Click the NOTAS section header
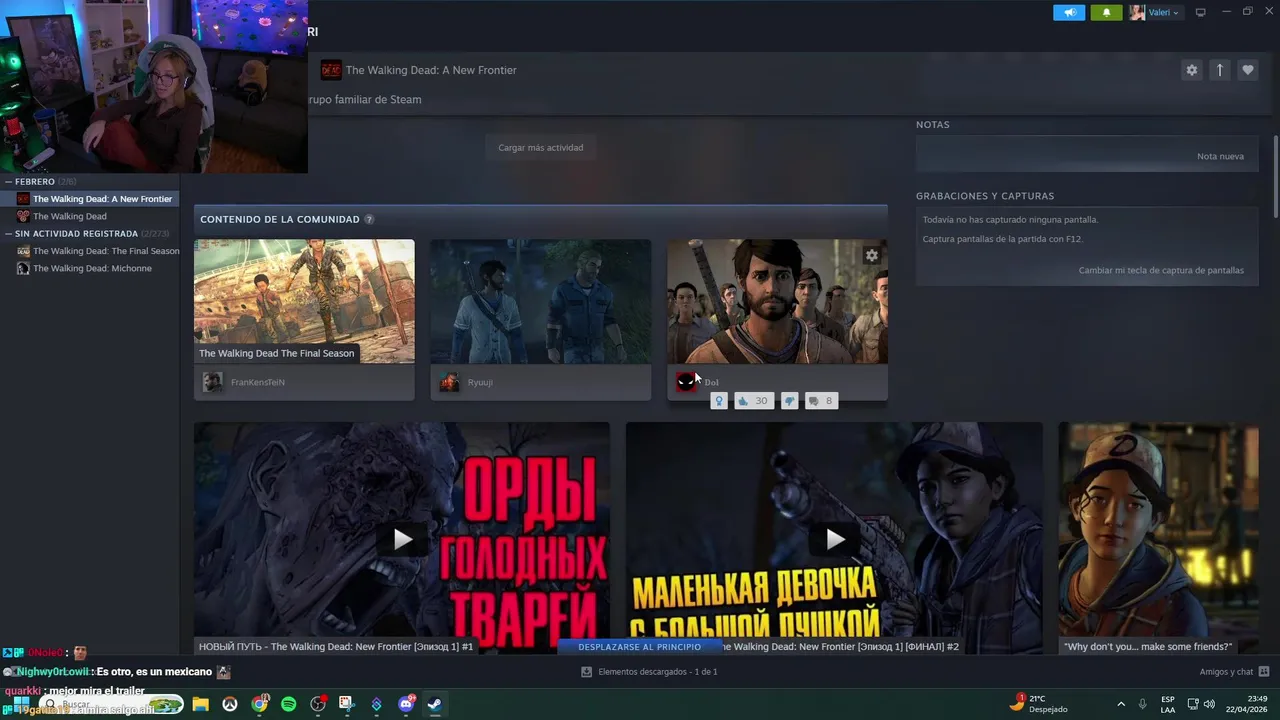This screenshot has width=1280, height=720. tap(933, 125)
